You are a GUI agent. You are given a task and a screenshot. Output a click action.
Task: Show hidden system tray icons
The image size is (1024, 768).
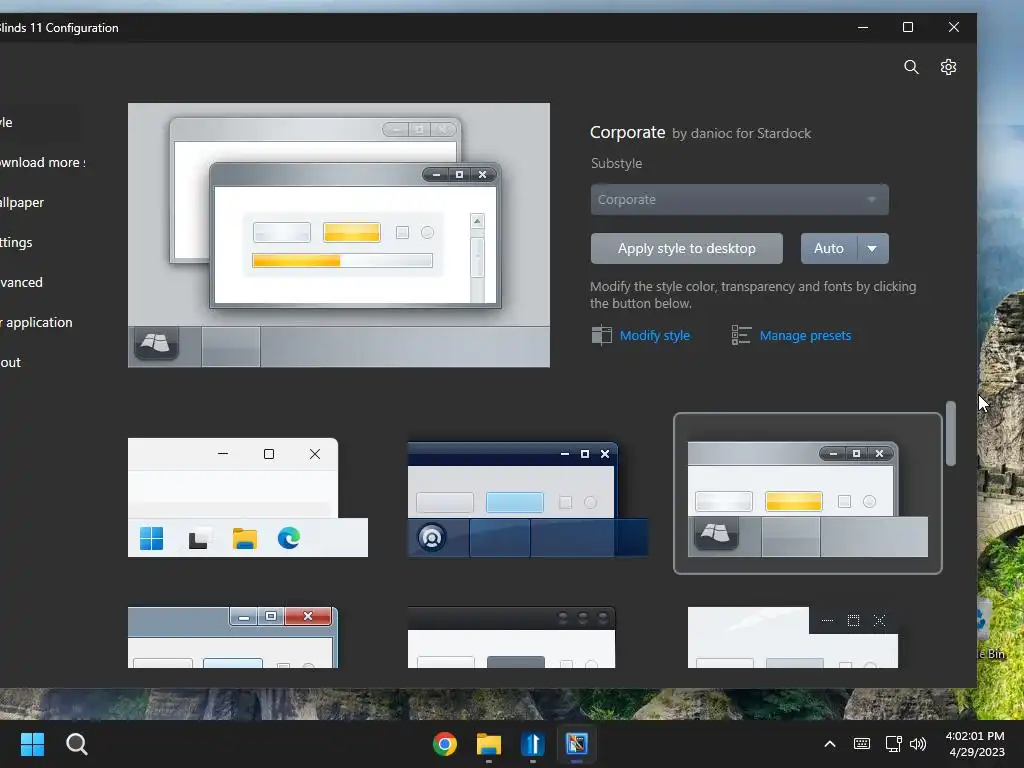[829, 744]
